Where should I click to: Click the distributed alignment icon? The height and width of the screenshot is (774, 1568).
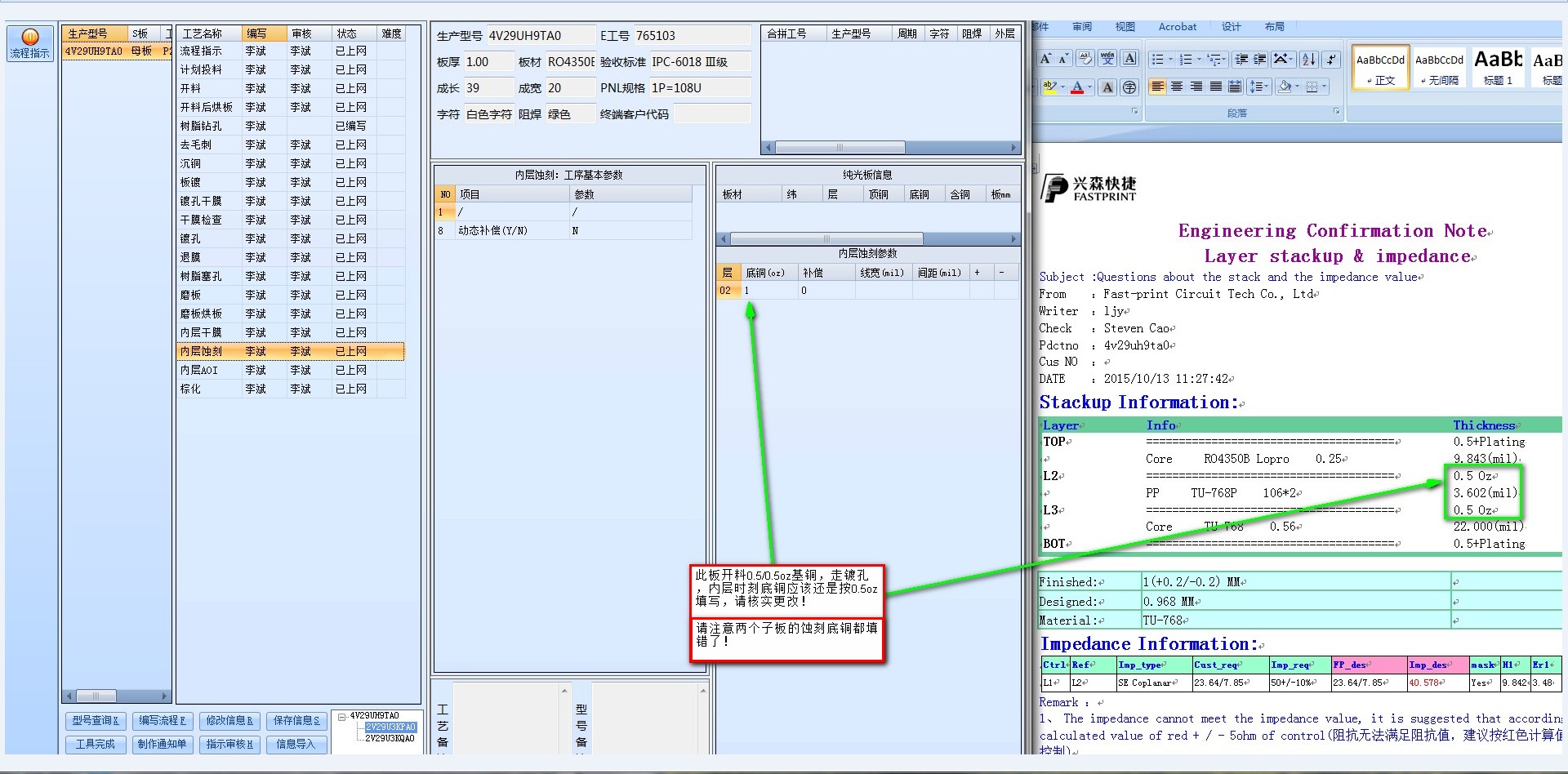pos(1235,87)
